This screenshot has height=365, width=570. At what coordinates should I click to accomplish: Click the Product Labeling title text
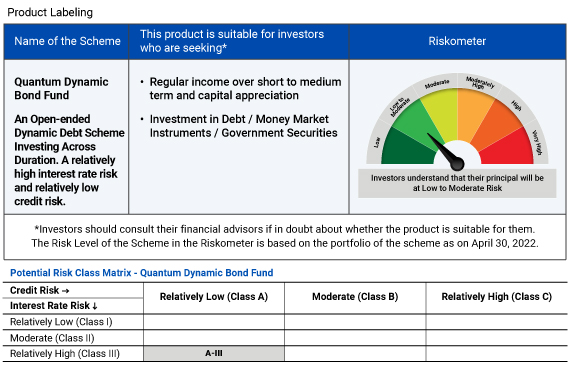[50, 12]
